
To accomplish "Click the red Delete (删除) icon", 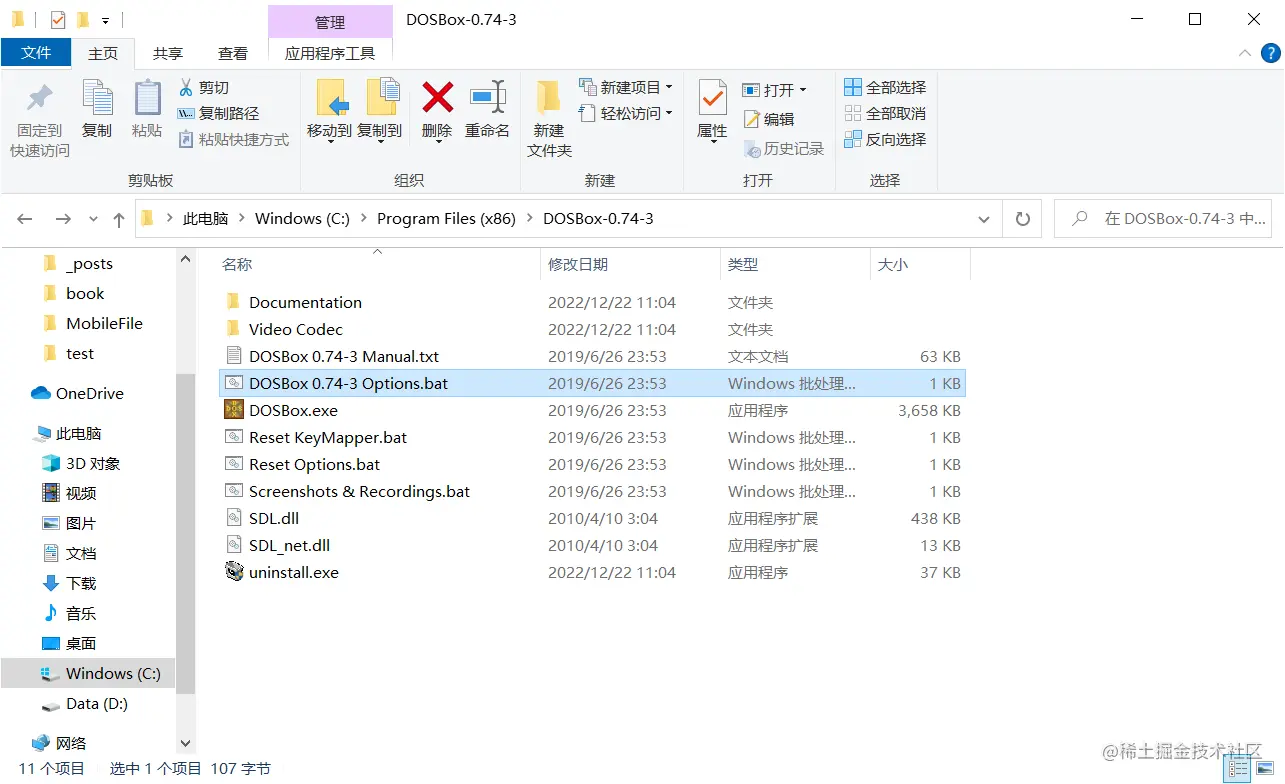I will coord(437,98).
